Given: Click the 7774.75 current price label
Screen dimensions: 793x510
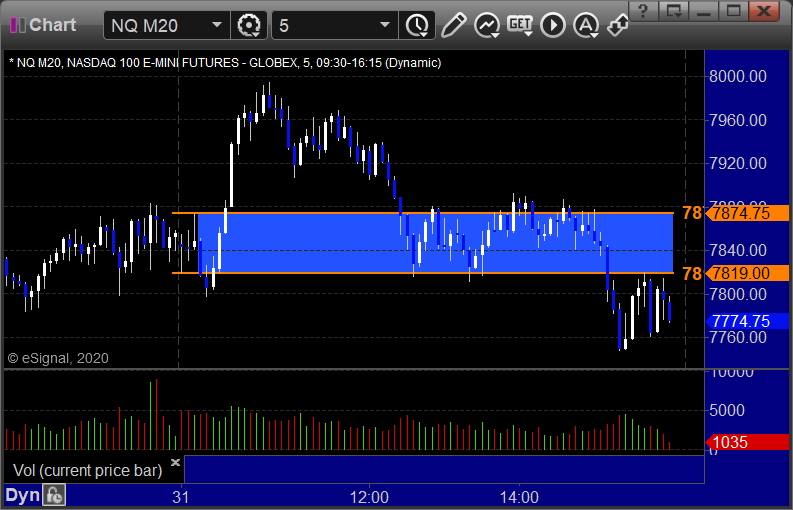Looking at the screenshot, I should pyautogui.click(x=747, y=321).
